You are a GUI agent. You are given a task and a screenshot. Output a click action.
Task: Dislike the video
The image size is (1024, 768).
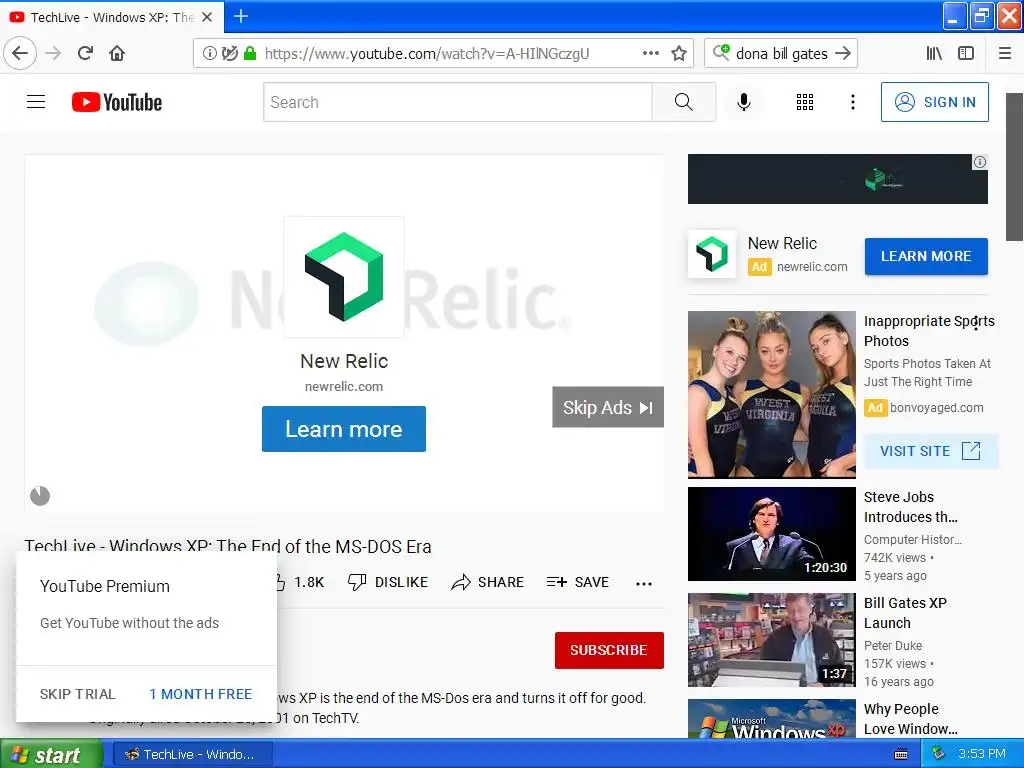pyautogui.click(x=387, y=582)
